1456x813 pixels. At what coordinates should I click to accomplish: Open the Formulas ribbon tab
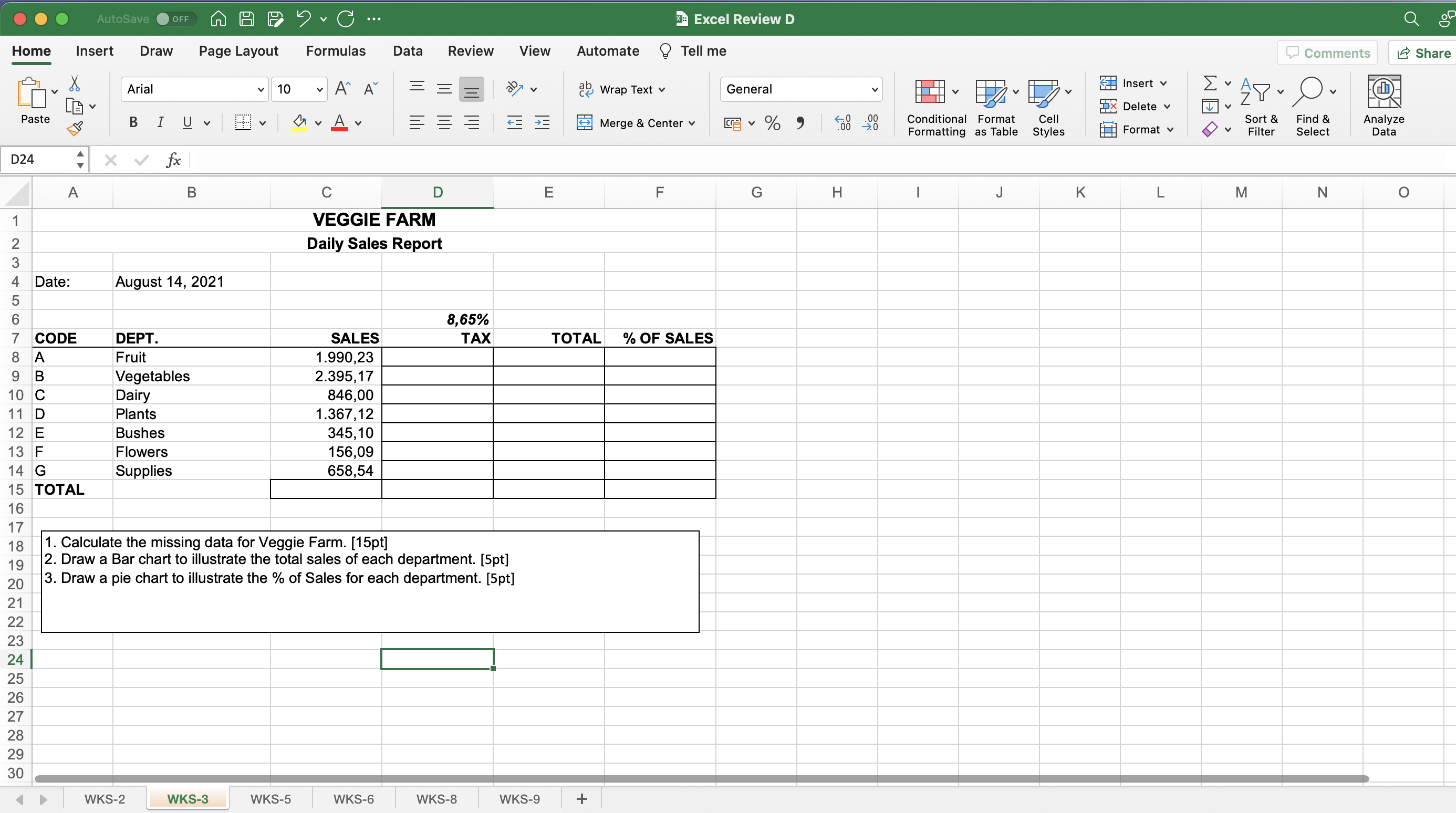click(336, 51)
